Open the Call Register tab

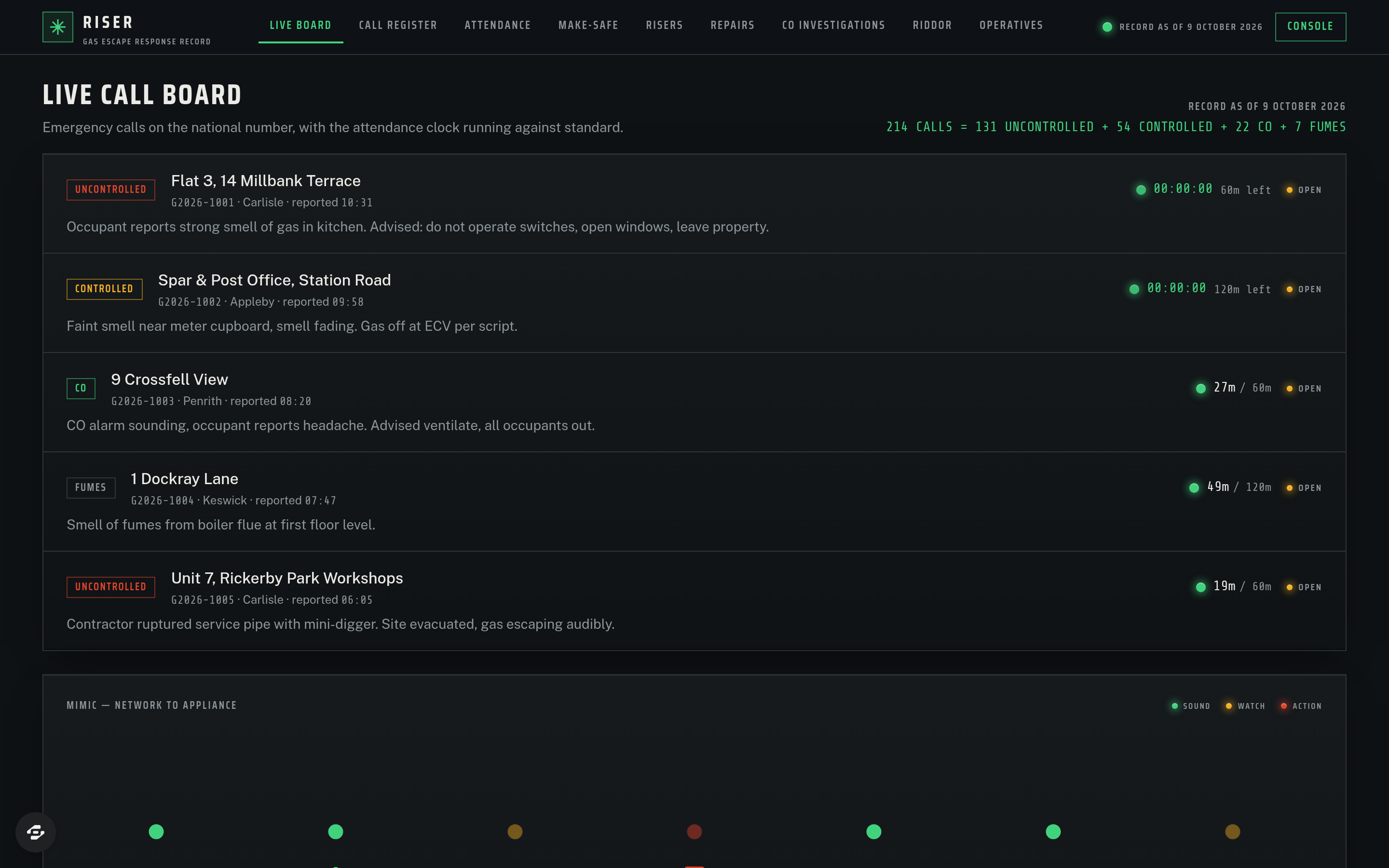click(x=398, y=25)
